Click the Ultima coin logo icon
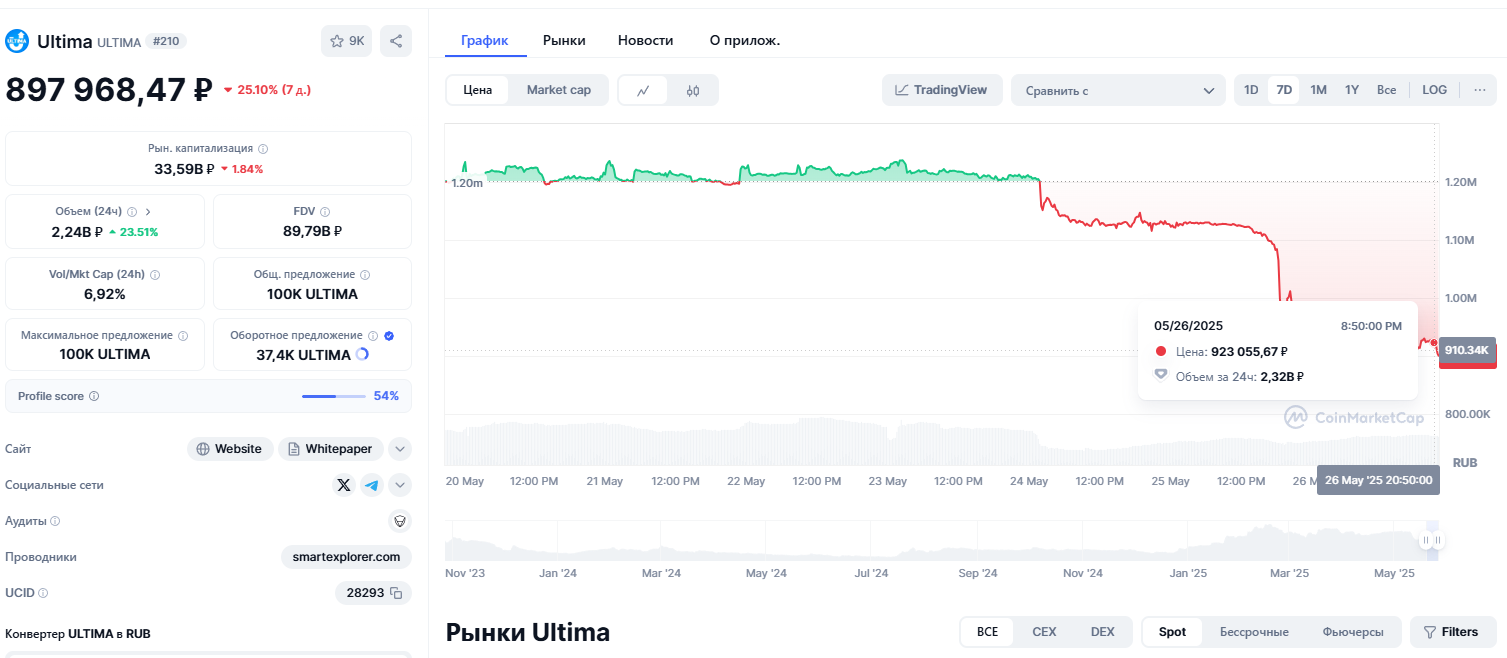The width and height of the screenshot is (1507, 658). point(17,41)
